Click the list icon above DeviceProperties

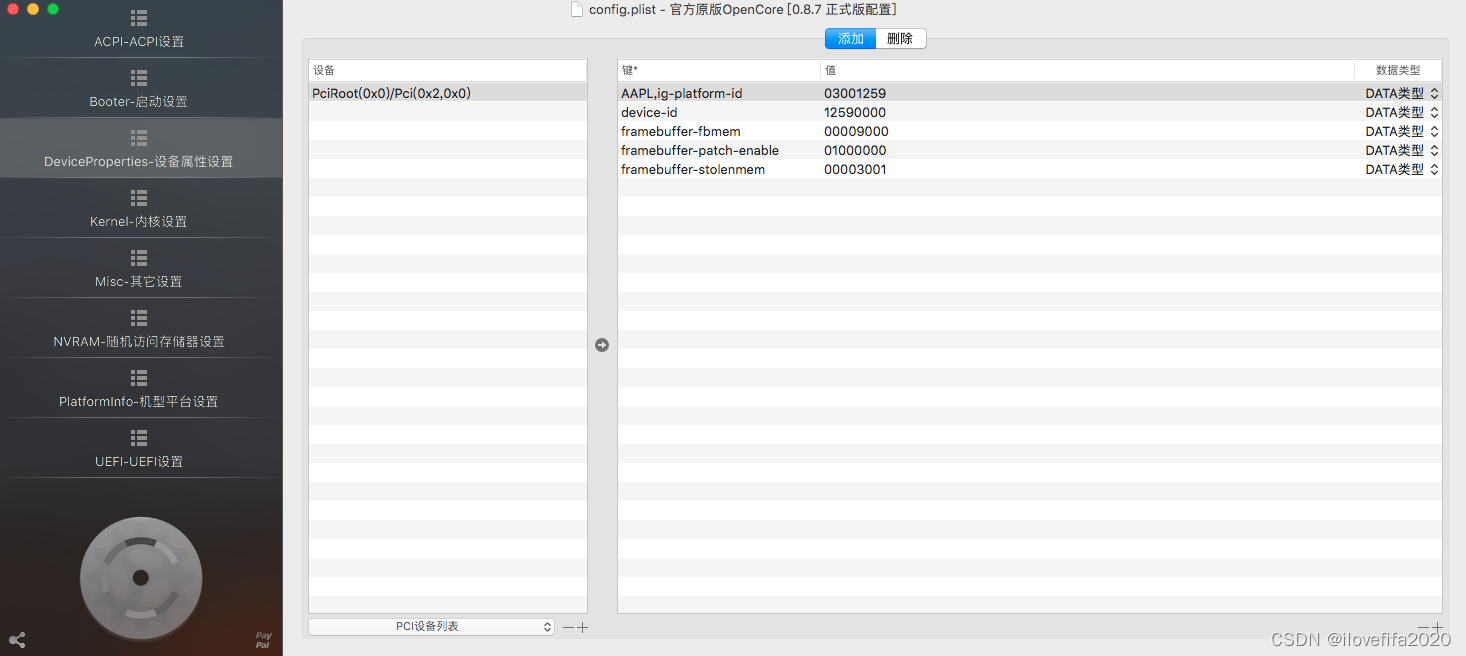coord(139,137)
